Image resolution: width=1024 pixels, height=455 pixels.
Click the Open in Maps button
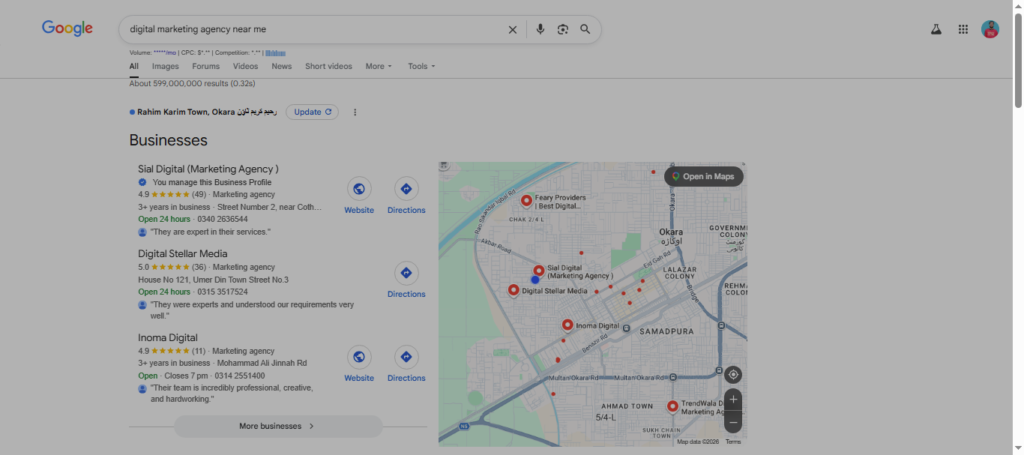(x=703, y=177)
